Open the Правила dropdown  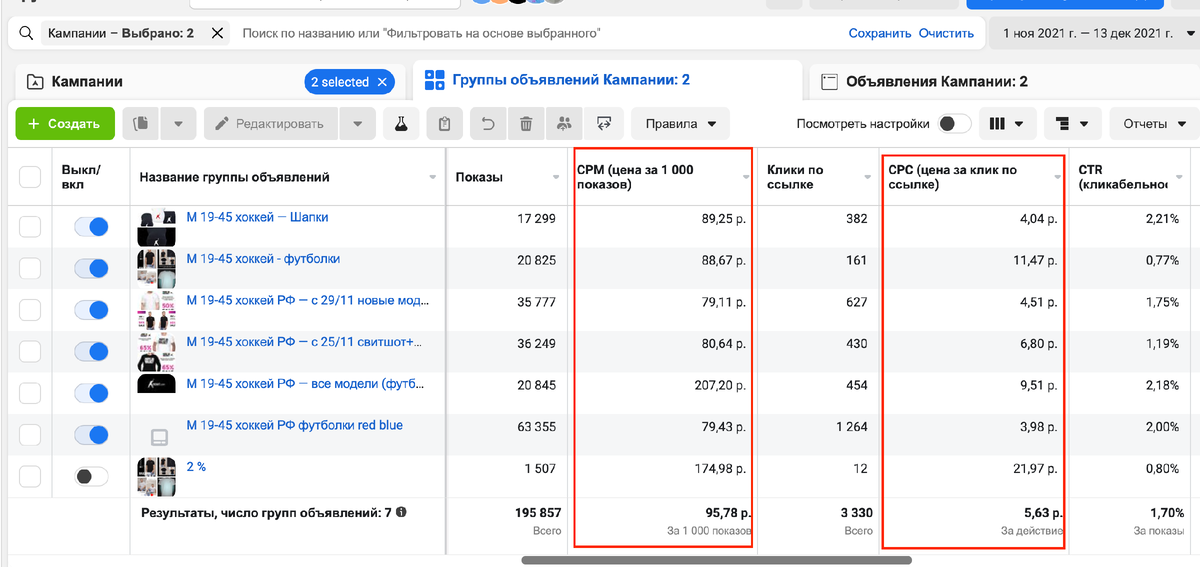pyautogui.click(x=680, y=124)
